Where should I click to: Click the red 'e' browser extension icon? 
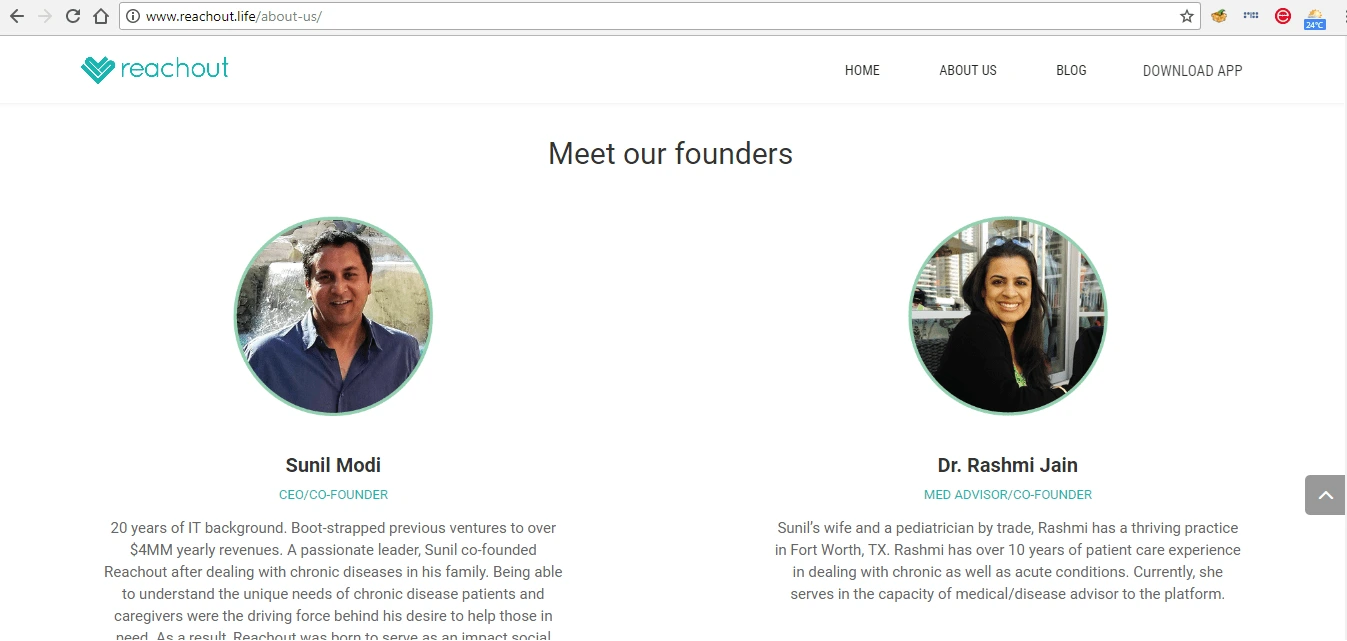point(1282,16)
